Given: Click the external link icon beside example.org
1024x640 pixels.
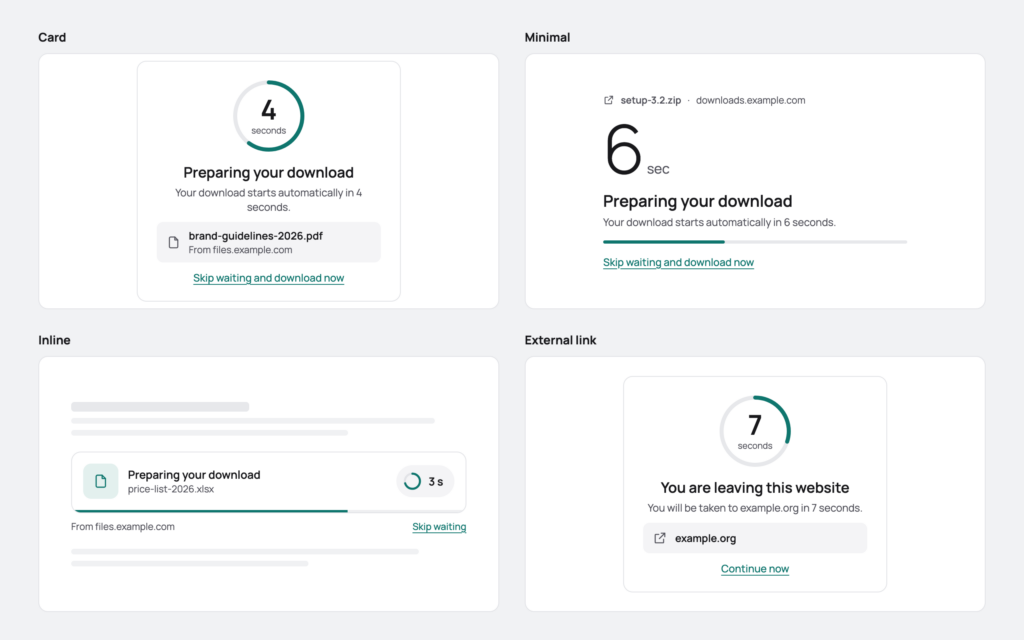Looking at the screenshot, I should [660, 538].
